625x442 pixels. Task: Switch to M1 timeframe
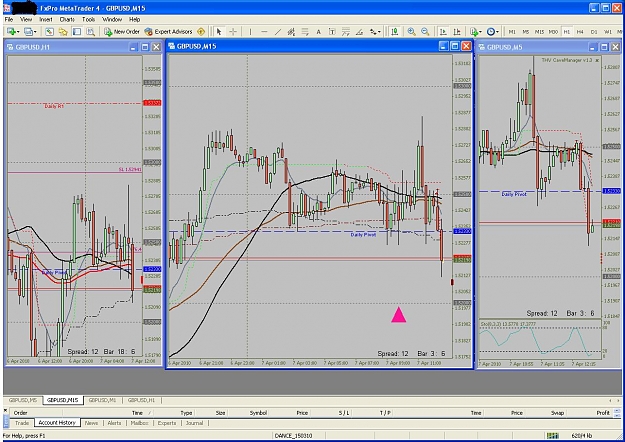[x=512, y=31]
